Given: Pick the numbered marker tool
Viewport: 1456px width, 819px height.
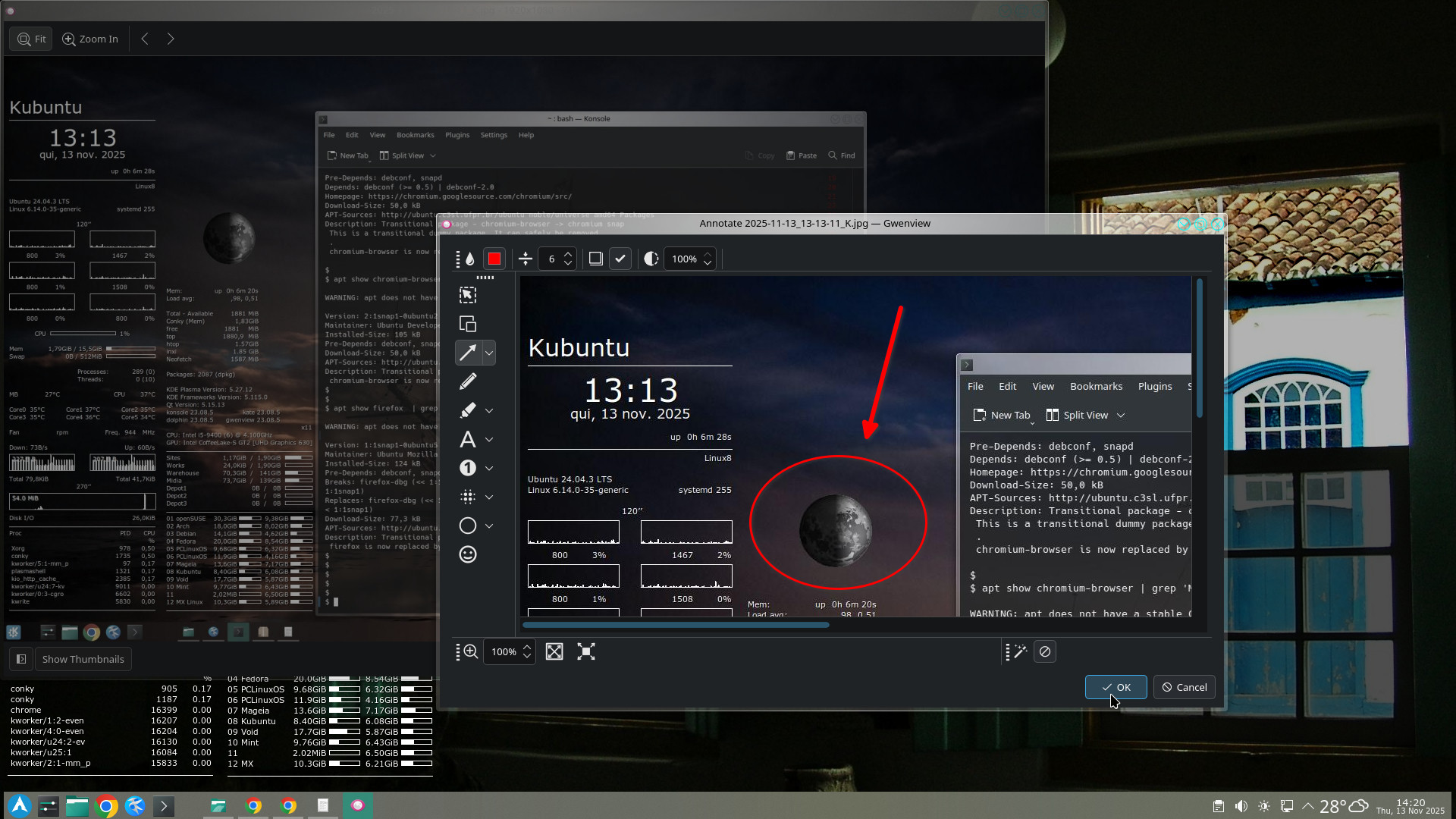Looking at the screenshot, I should [468, 468].
